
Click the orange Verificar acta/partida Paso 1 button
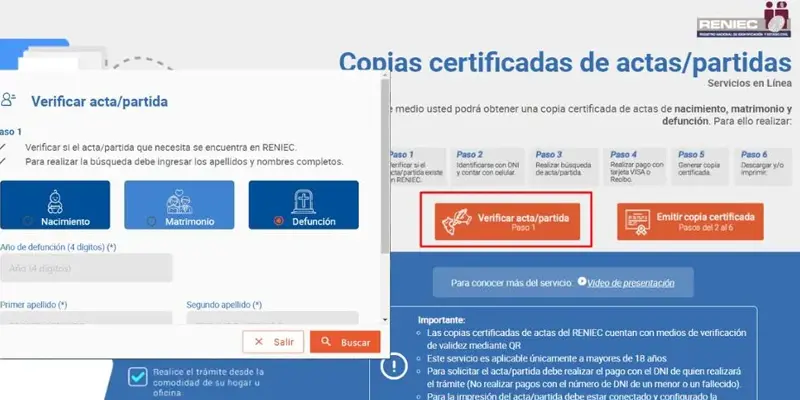coord(507,221)
